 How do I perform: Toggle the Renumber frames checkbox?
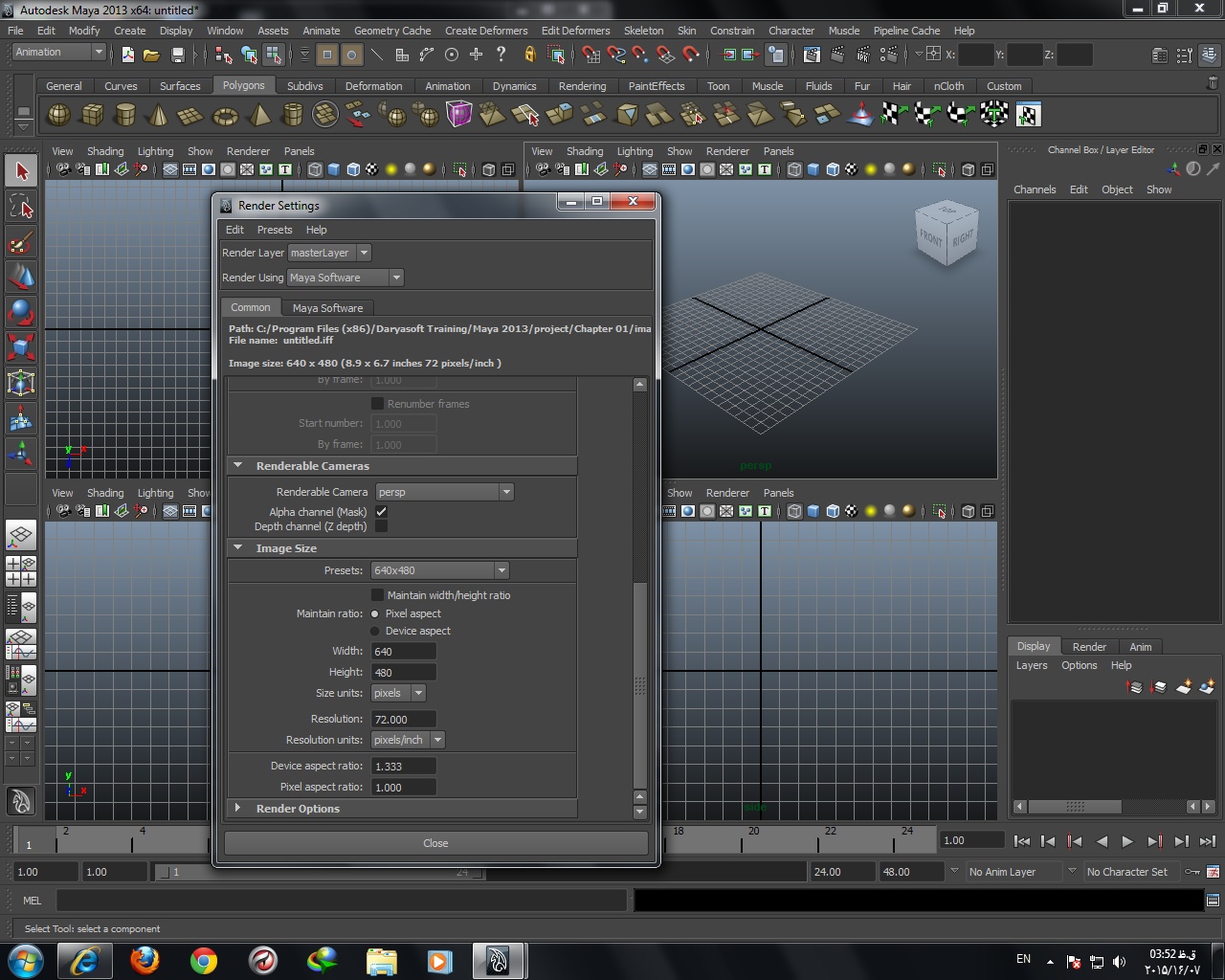point(377,404)
